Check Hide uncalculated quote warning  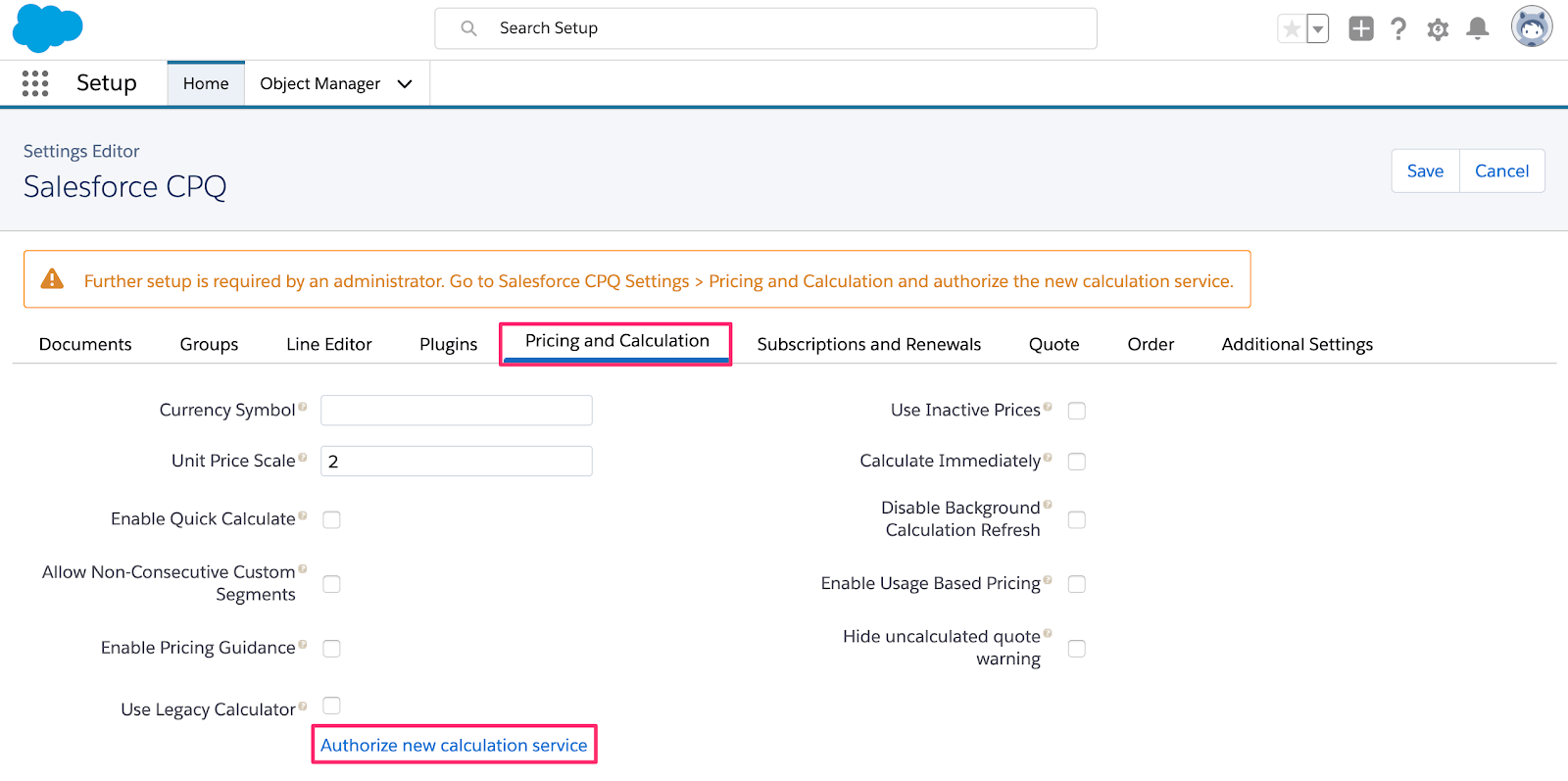pyautogui.click(x=1077, y=649)
